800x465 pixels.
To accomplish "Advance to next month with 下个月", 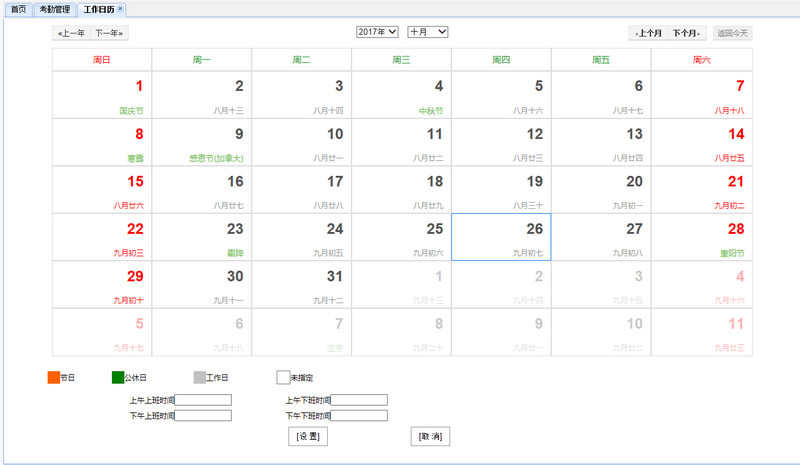I will coord(688,33).
